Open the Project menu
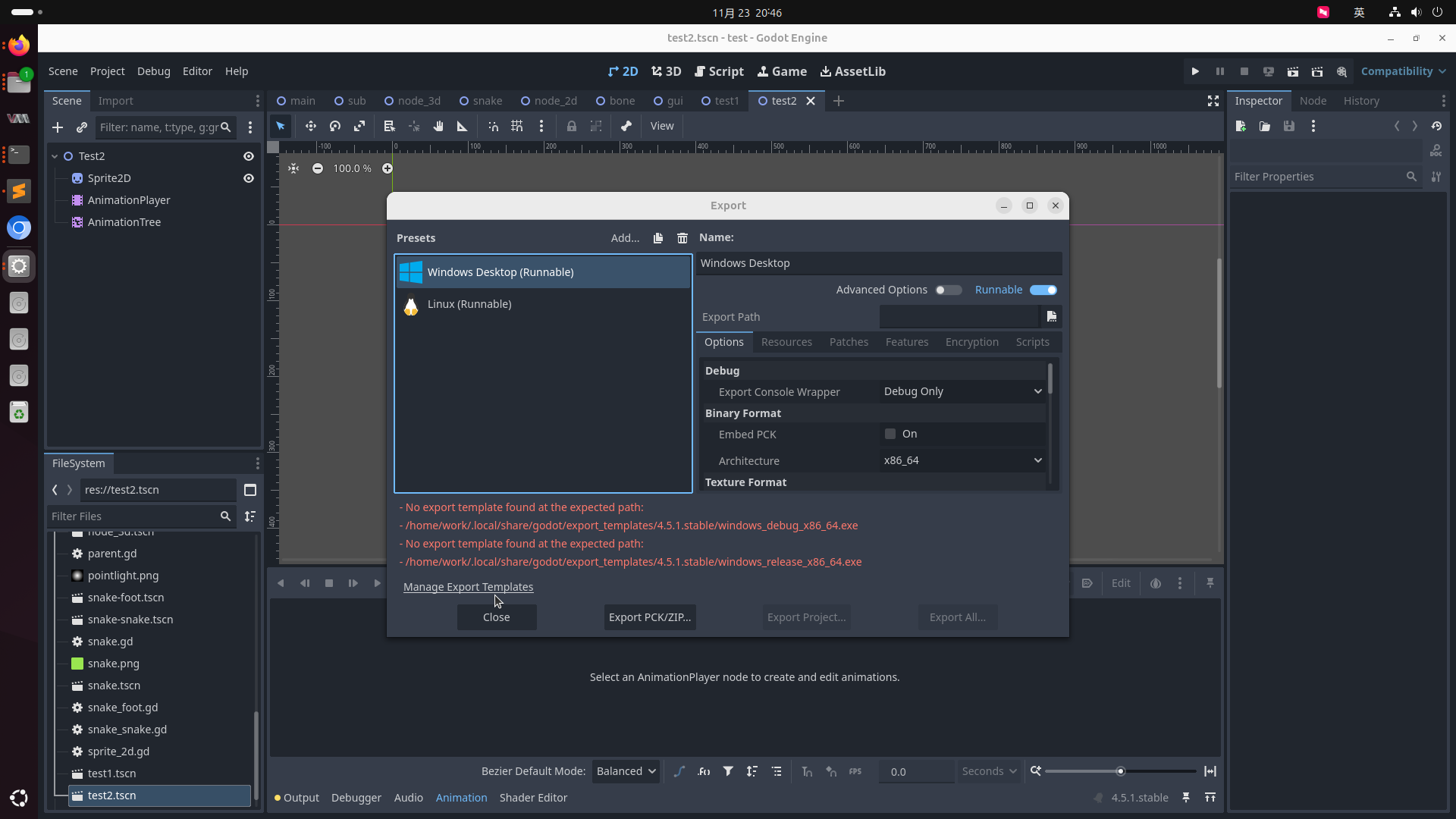The height and width of the screenshot is (819, 1456). 107,71
